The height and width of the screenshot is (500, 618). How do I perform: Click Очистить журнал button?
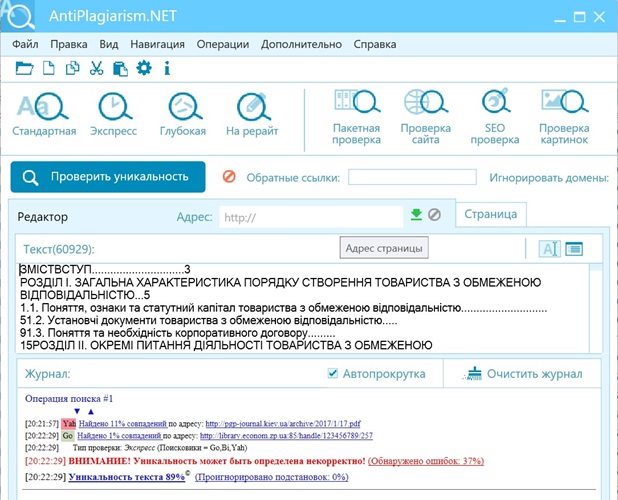[522, 374]
